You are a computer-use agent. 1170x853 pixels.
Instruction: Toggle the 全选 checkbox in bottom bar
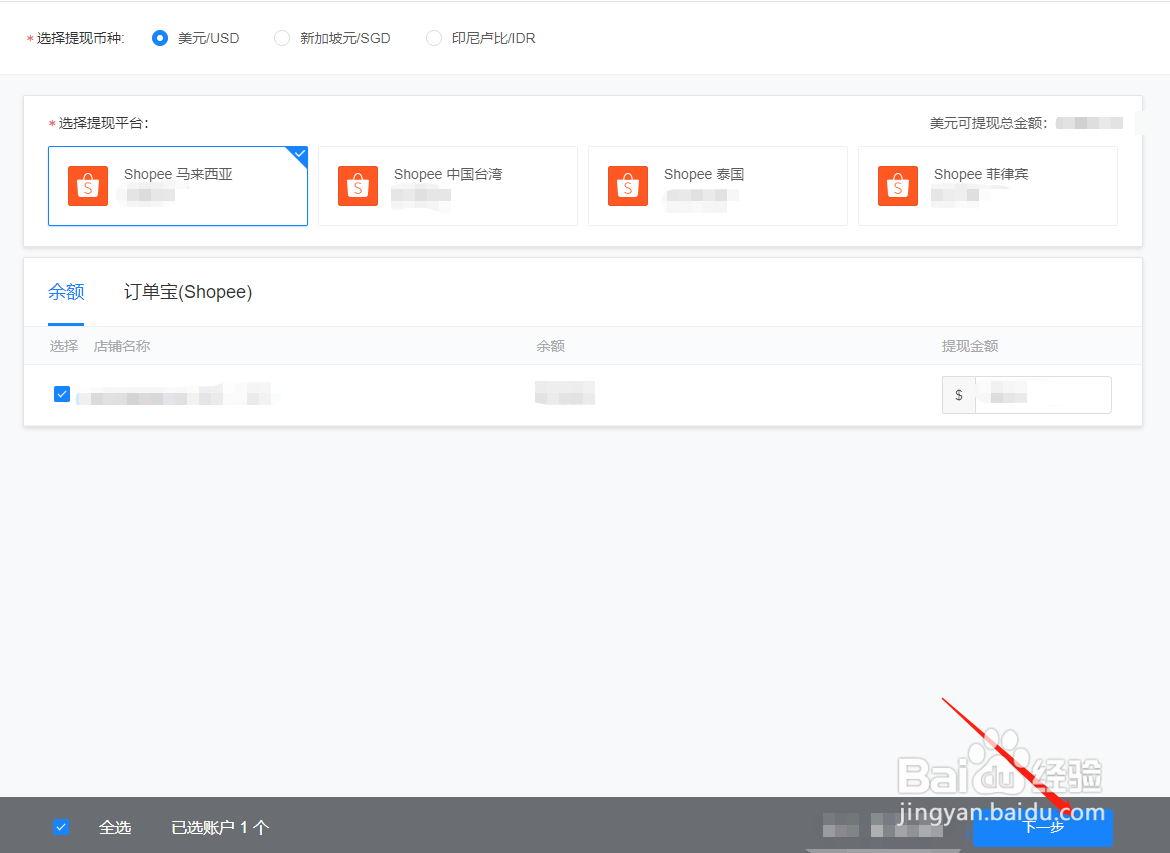coord(61,827)
